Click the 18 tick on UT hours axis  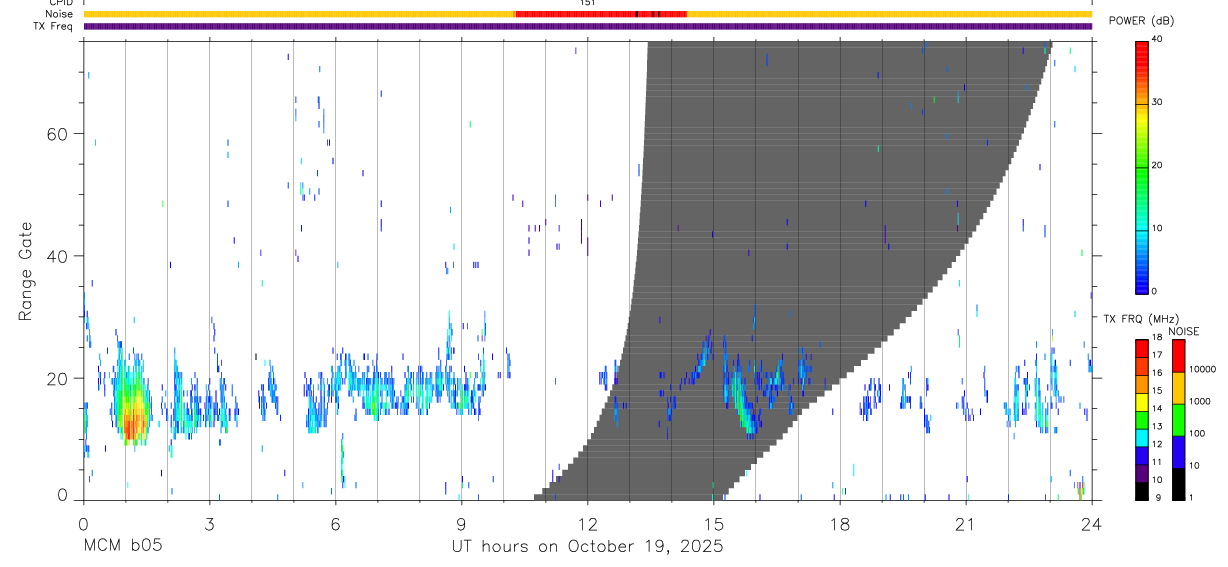pos(839,523)
